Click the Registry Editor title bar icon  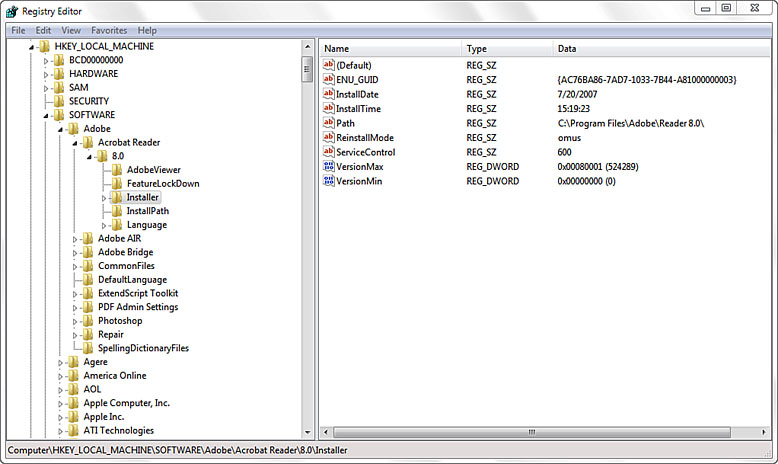click(x=12, y=11)
